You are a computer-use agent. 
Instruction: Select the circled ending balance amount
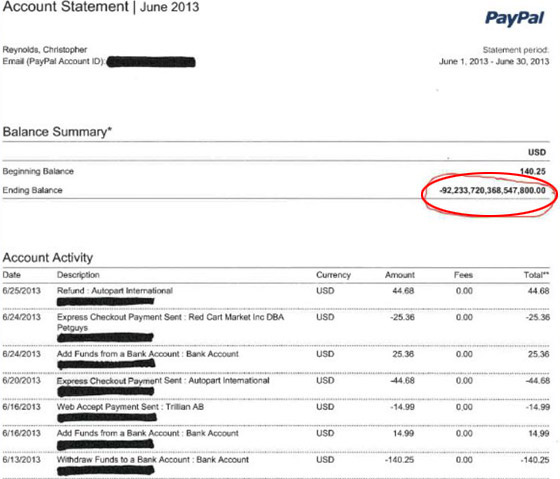(x=492, y=190)
